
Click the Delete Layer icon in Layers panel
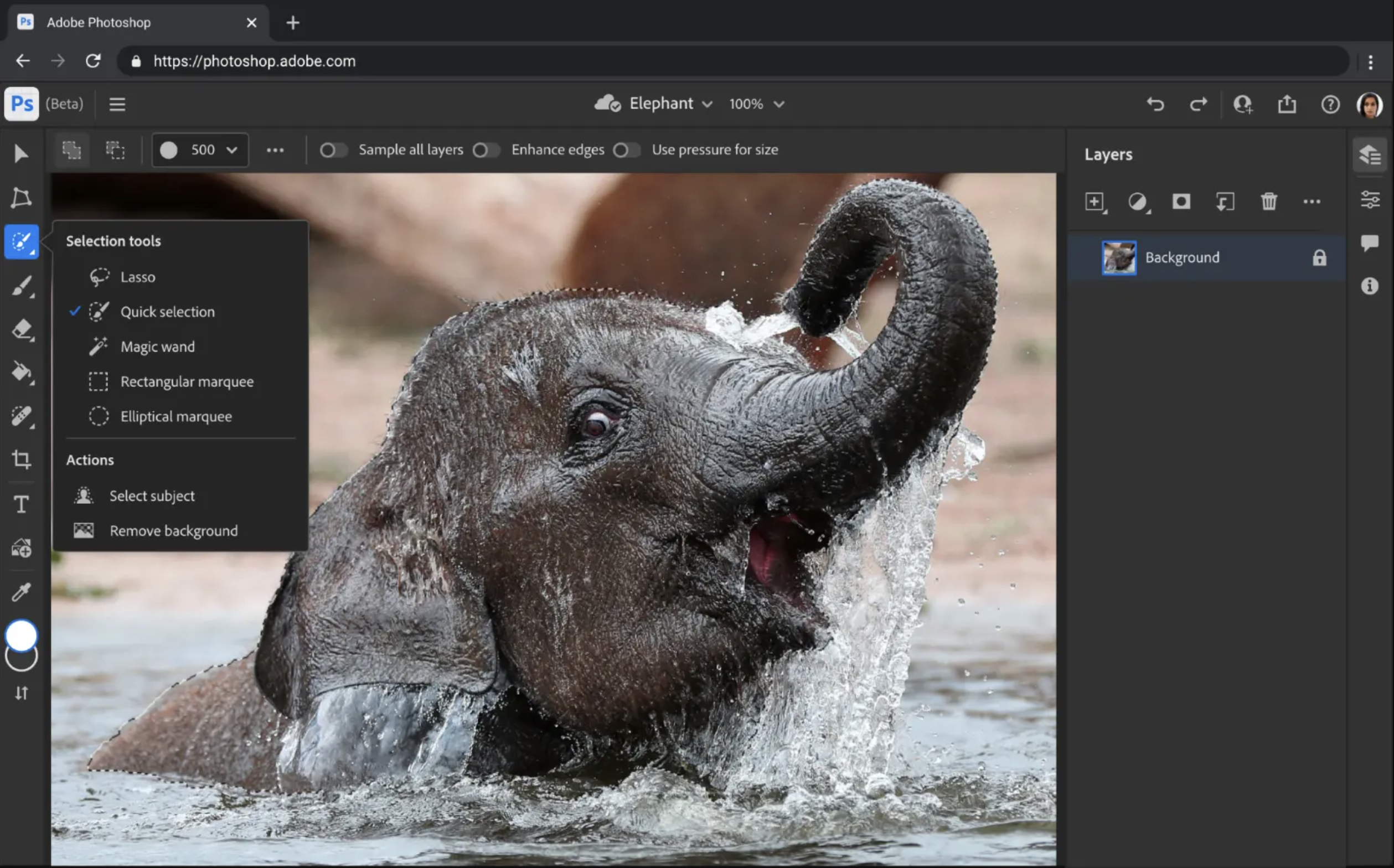click(x=1268, y=201)
